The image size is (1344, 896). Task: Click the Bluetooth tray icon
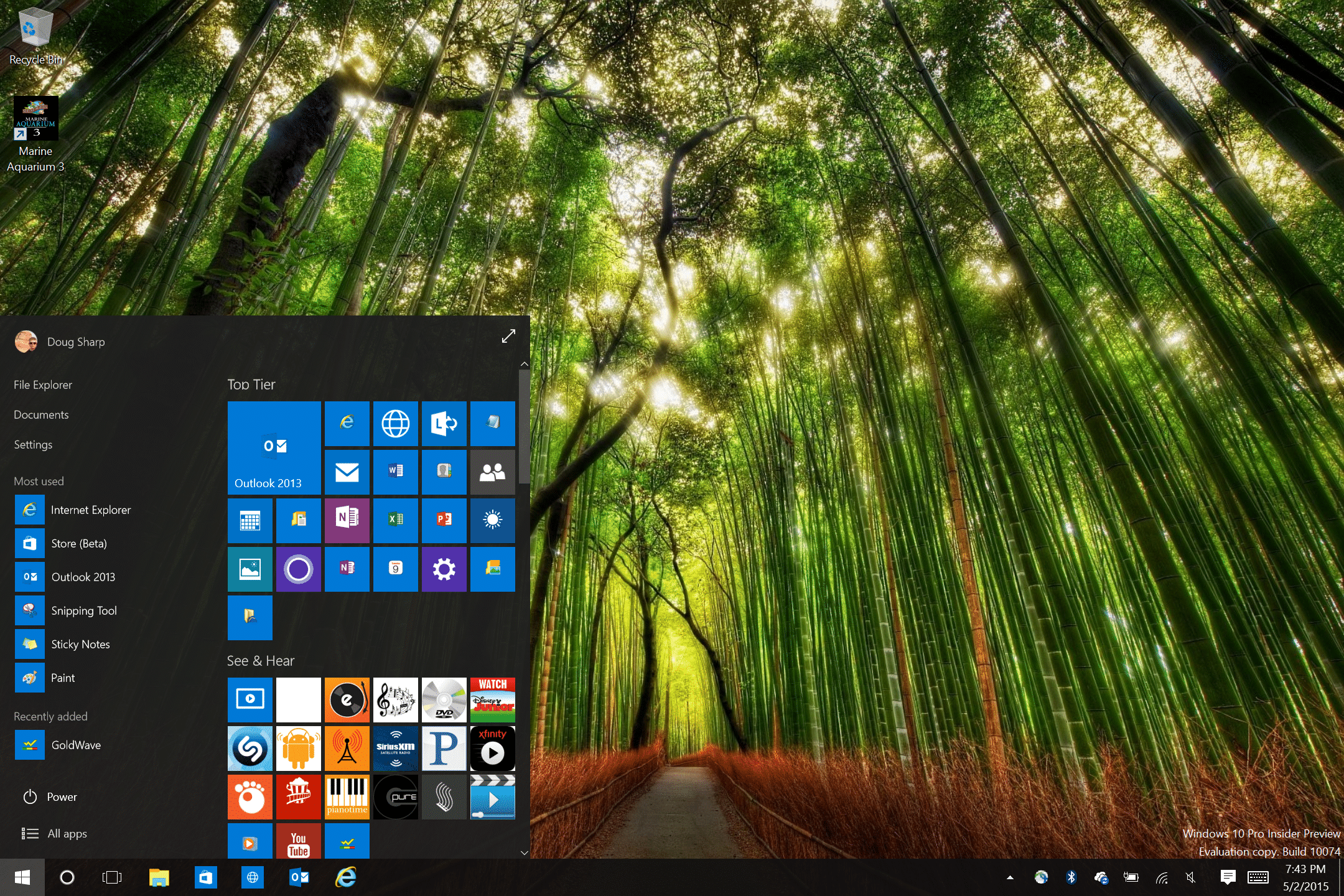(1071, 877)
